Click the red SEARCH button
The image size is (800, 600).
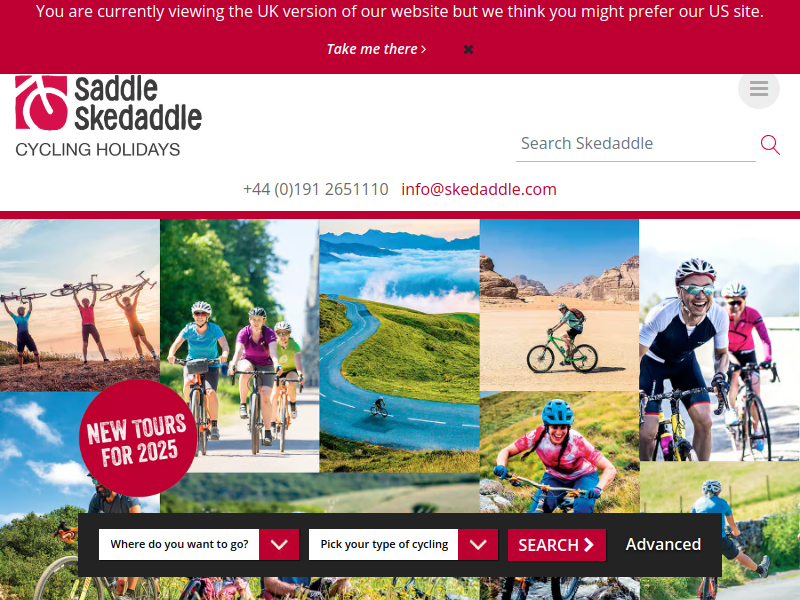point(557,545)
